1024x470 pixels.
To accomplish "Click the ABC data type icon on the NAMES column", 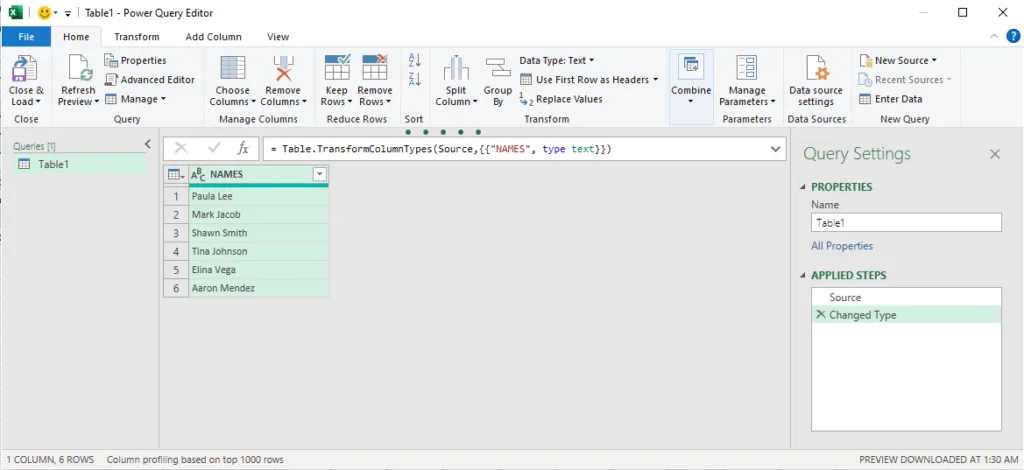I will (198, 174).
